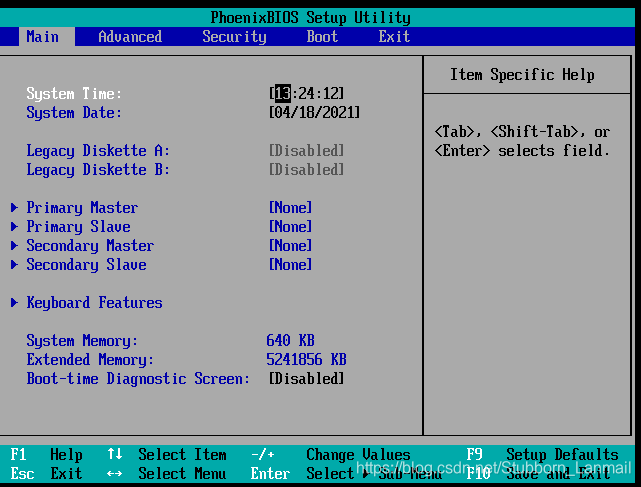Click the F9 Setup Defaults hint
Screen dimensions: 641x487
coord(542,455)
